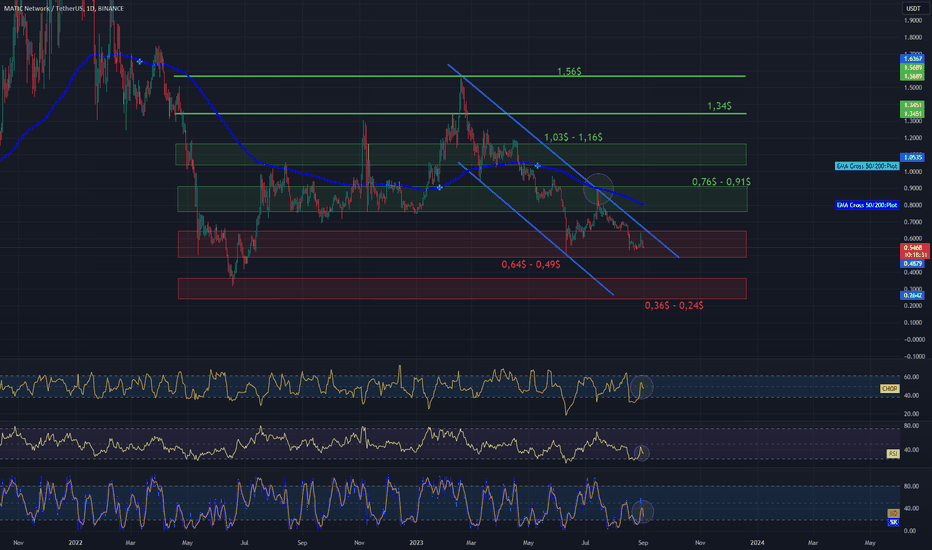The height and width of the screenshot is (550, 932).
Task: Click the 0.7000 tick on the price scale
Action: (913, 222)
